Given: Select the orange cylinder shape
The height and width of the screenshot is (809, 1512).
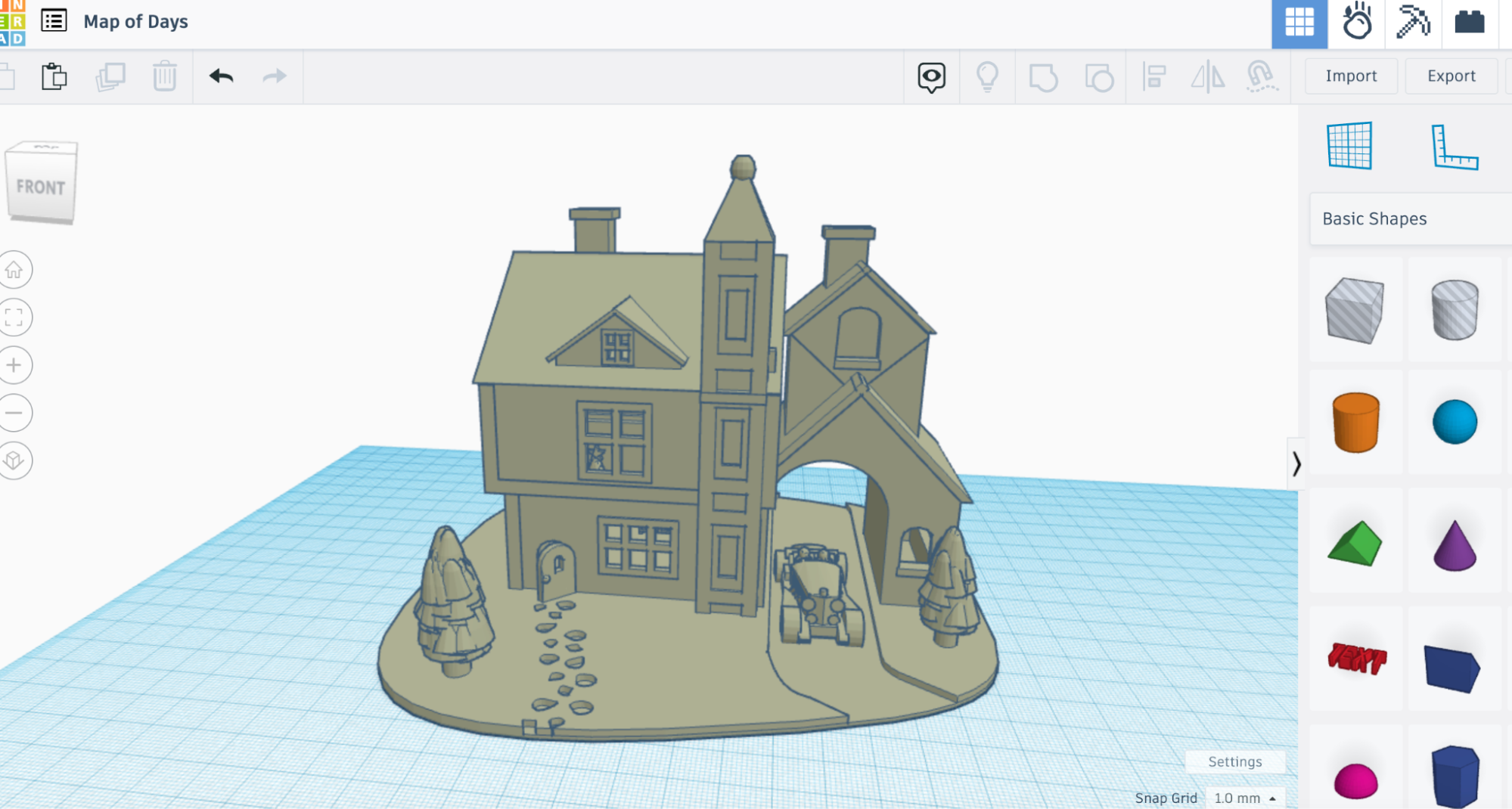Looking at the screenshot, I should pos(1355,422).
